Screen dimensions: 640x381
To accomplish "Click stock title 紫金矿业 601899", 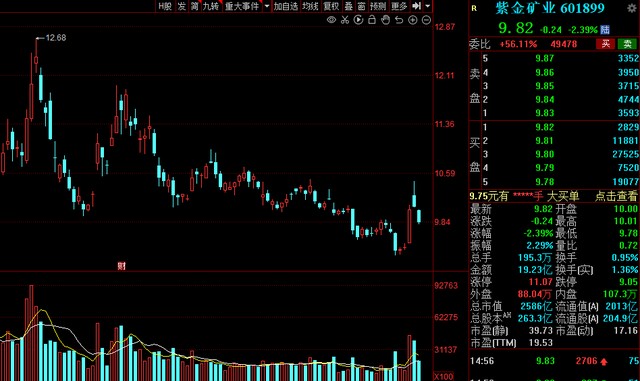I will [550, 8].
